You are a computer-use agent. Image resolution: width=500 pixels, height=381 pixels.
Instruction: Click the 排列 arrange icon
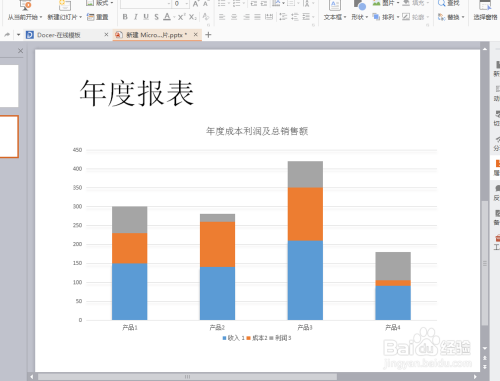tap(376, 17)
